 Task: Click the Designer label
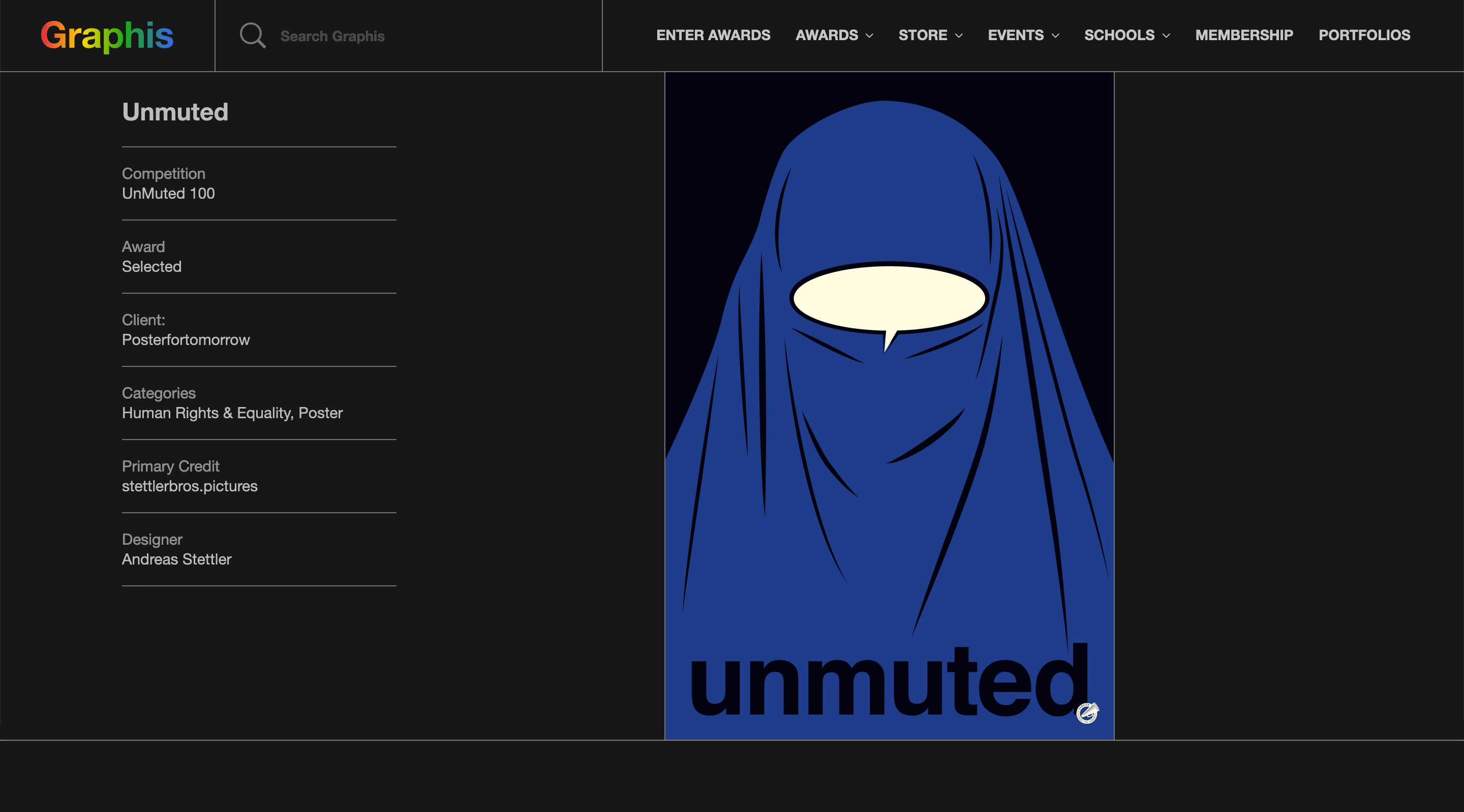pos(152,539)
